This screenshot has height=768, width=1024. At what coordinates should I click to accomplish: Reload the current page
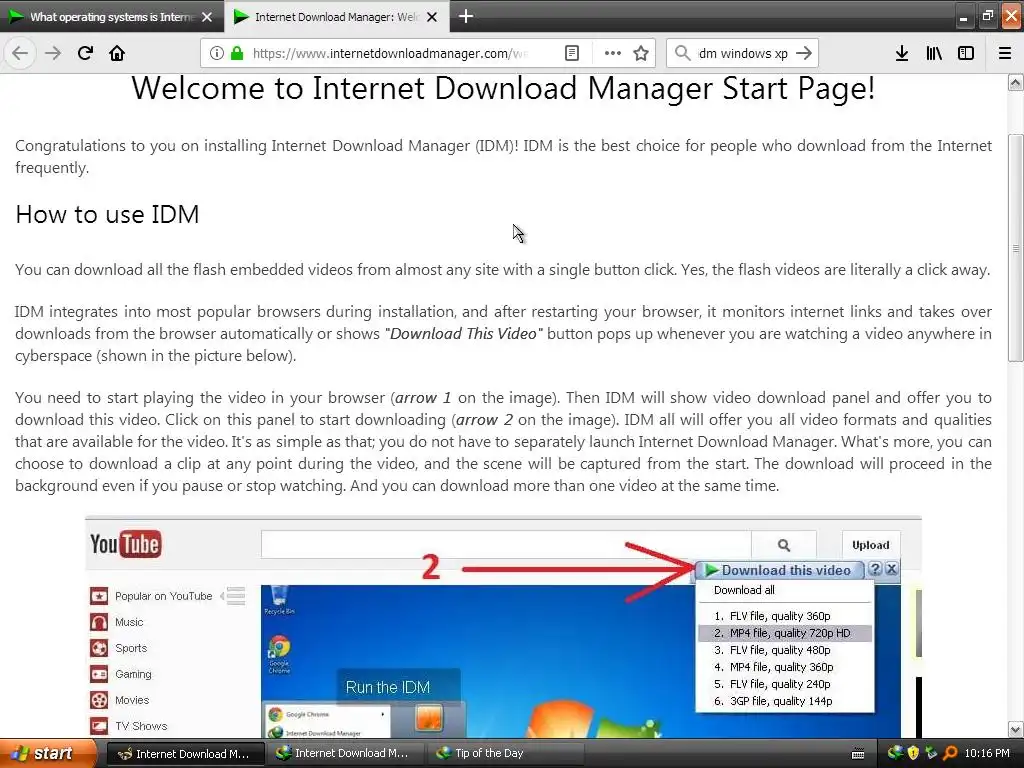click(85, 53)
